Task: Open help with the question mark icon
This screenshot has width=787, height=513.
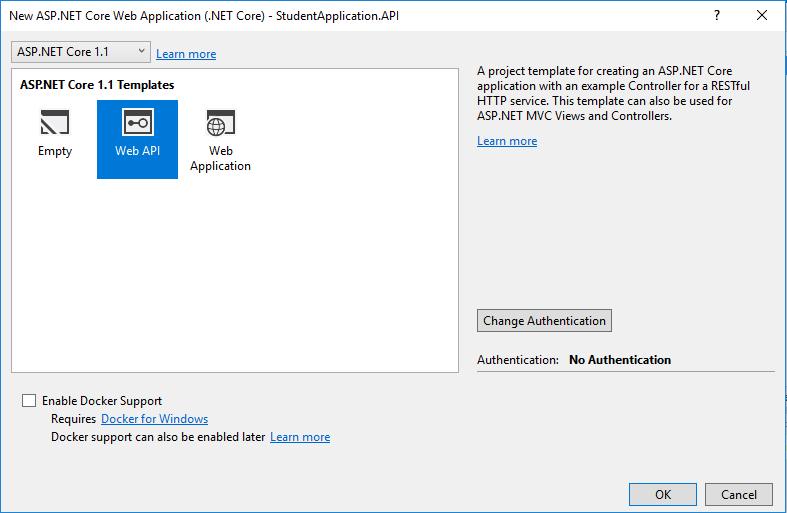Action: click(x=717, y=16)
